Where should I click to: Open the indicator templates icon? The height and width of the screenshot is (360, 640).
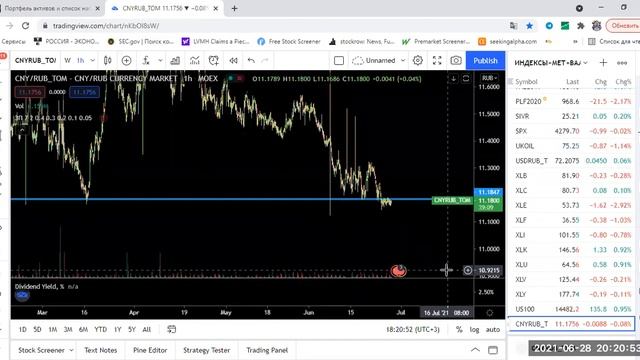195,60
